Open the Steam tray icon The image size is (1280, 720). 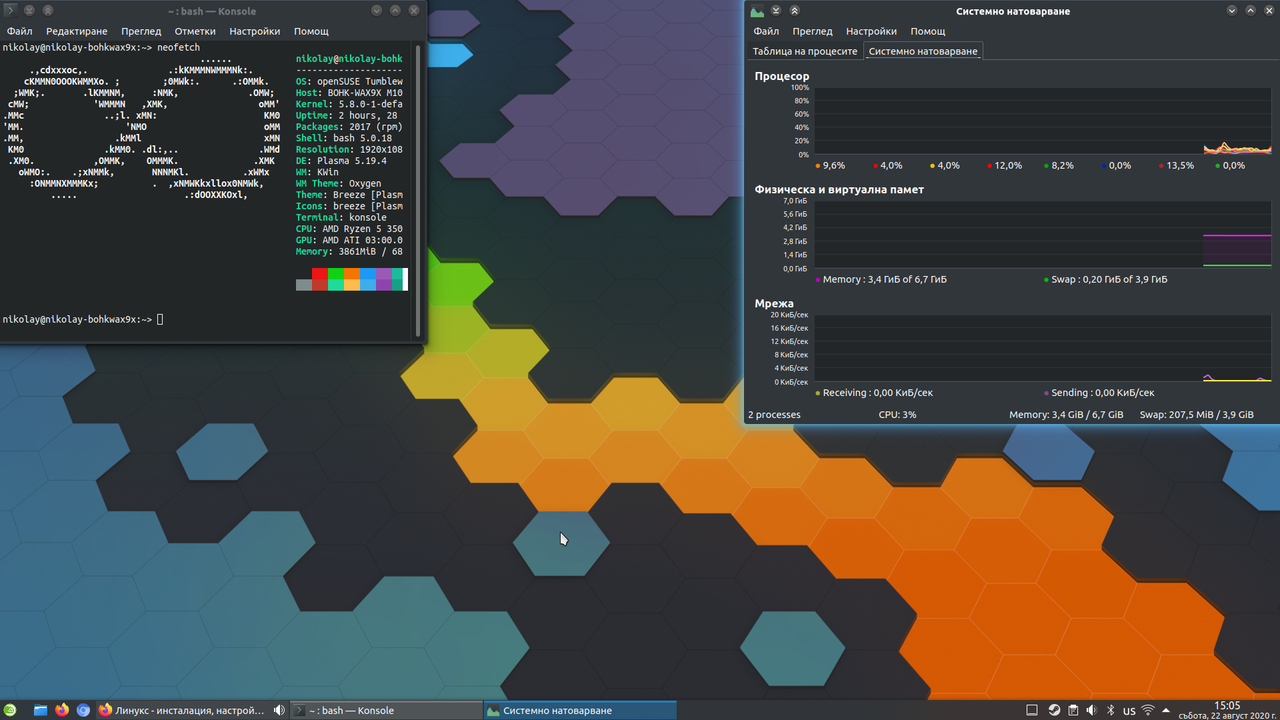click(x=1054, y=710)
